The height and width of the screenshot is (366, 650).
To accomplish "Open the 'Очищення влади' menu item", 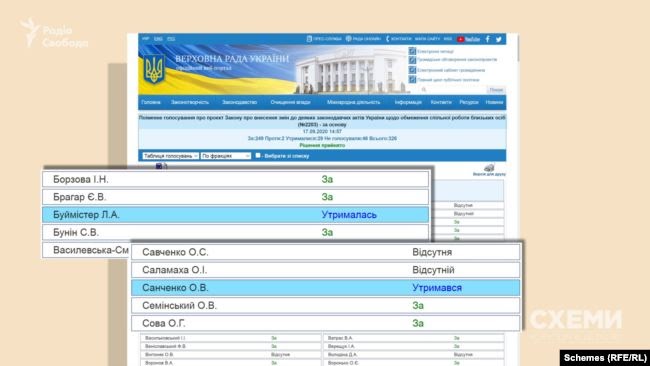I will pos(290,102).
